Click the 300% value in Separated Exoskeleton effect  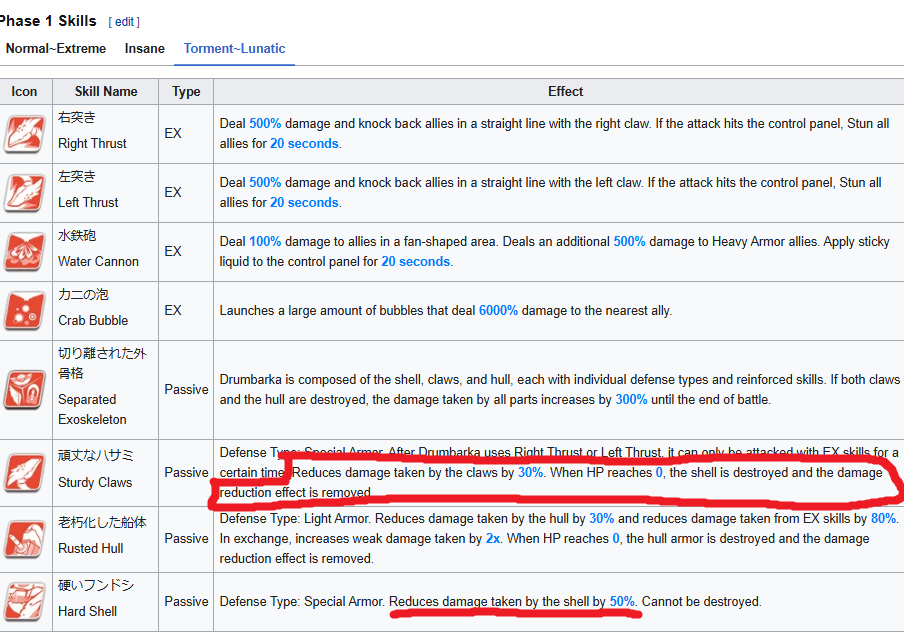click(631, 400)
